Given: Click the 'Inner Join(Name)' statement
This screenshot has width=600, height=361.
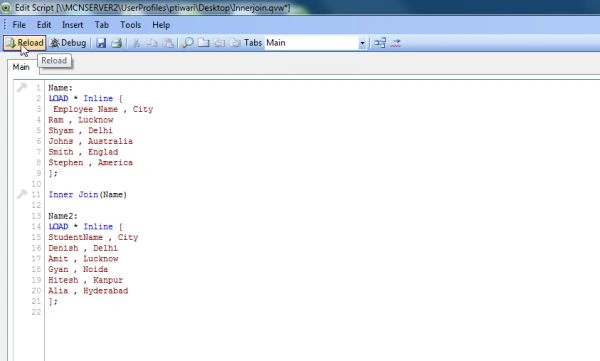Looking at the screenshot, I should coord(88,194).
